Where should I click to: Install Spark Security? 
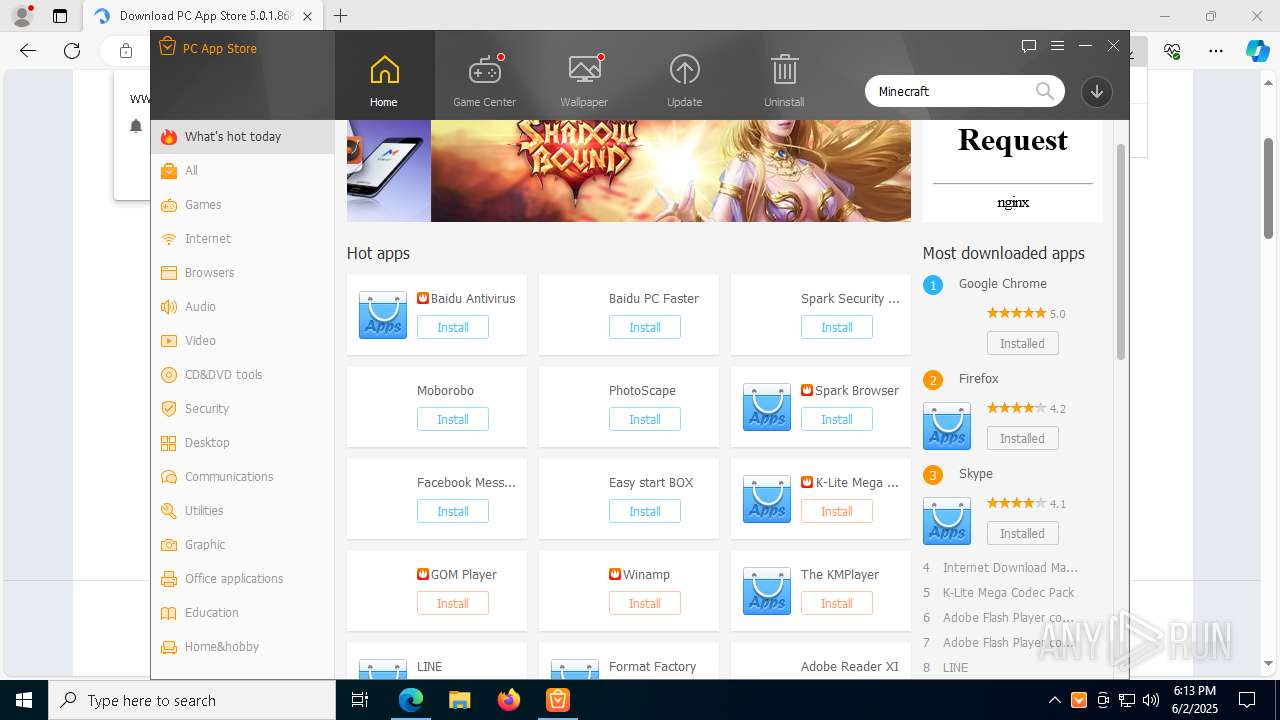click(x=837, y=328)
